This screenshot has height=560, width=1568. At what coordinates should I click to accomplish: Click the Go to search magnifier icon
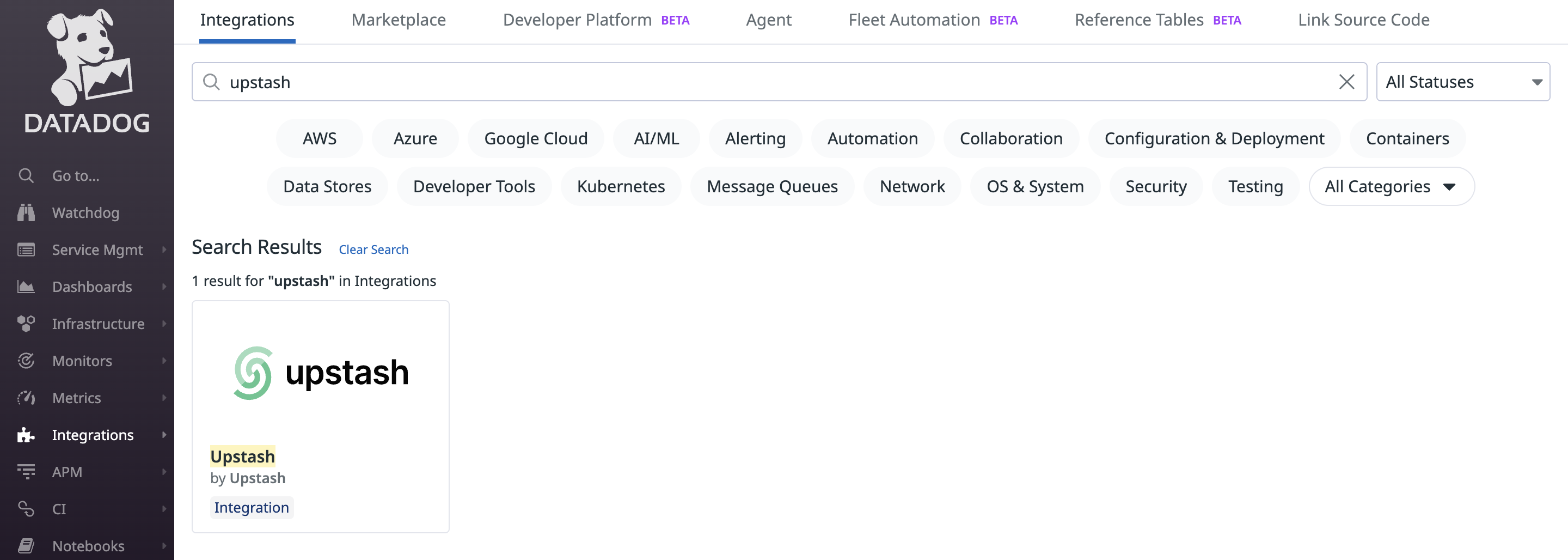[26, 175]
